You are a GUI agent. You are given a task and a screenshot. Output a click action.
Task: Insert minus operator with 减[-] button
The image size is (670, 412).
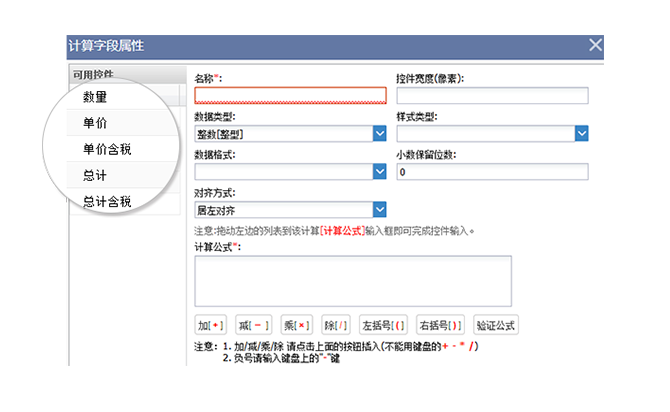click(254, 325)
